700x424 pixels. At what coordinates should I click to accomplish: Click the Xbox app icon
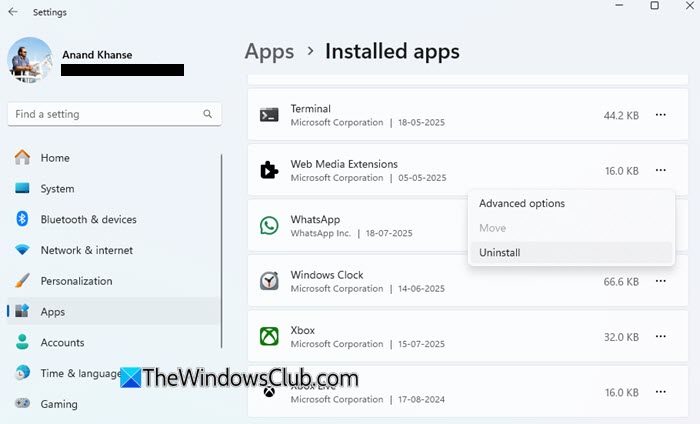(x=269, y=336)
